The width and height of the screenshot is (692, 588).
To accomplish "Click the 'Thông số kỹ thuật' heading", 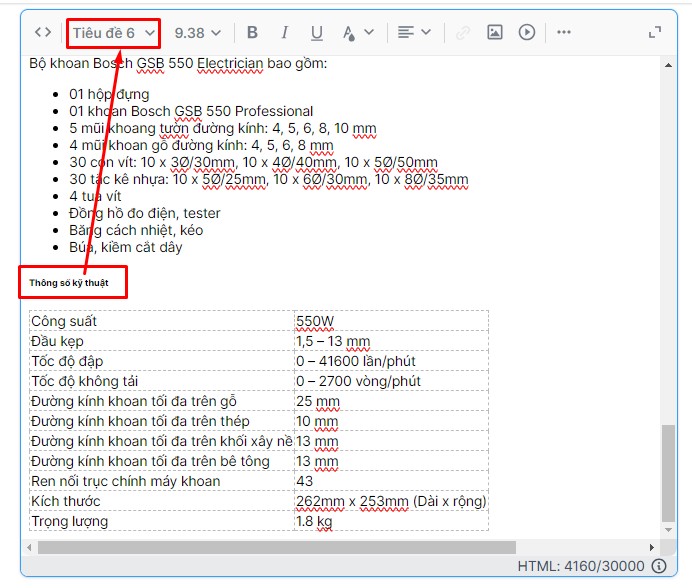I will point(69,283).
